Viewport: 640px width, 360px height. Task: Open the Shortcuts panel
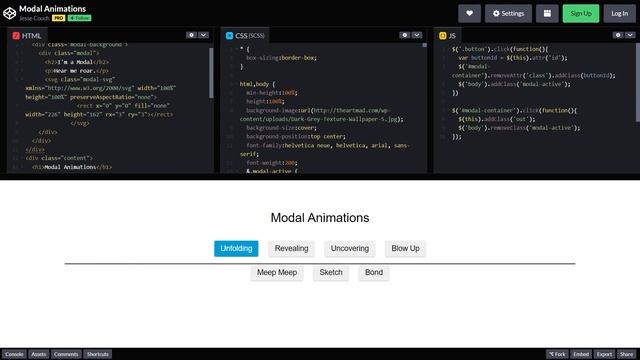tap(98, 354)
